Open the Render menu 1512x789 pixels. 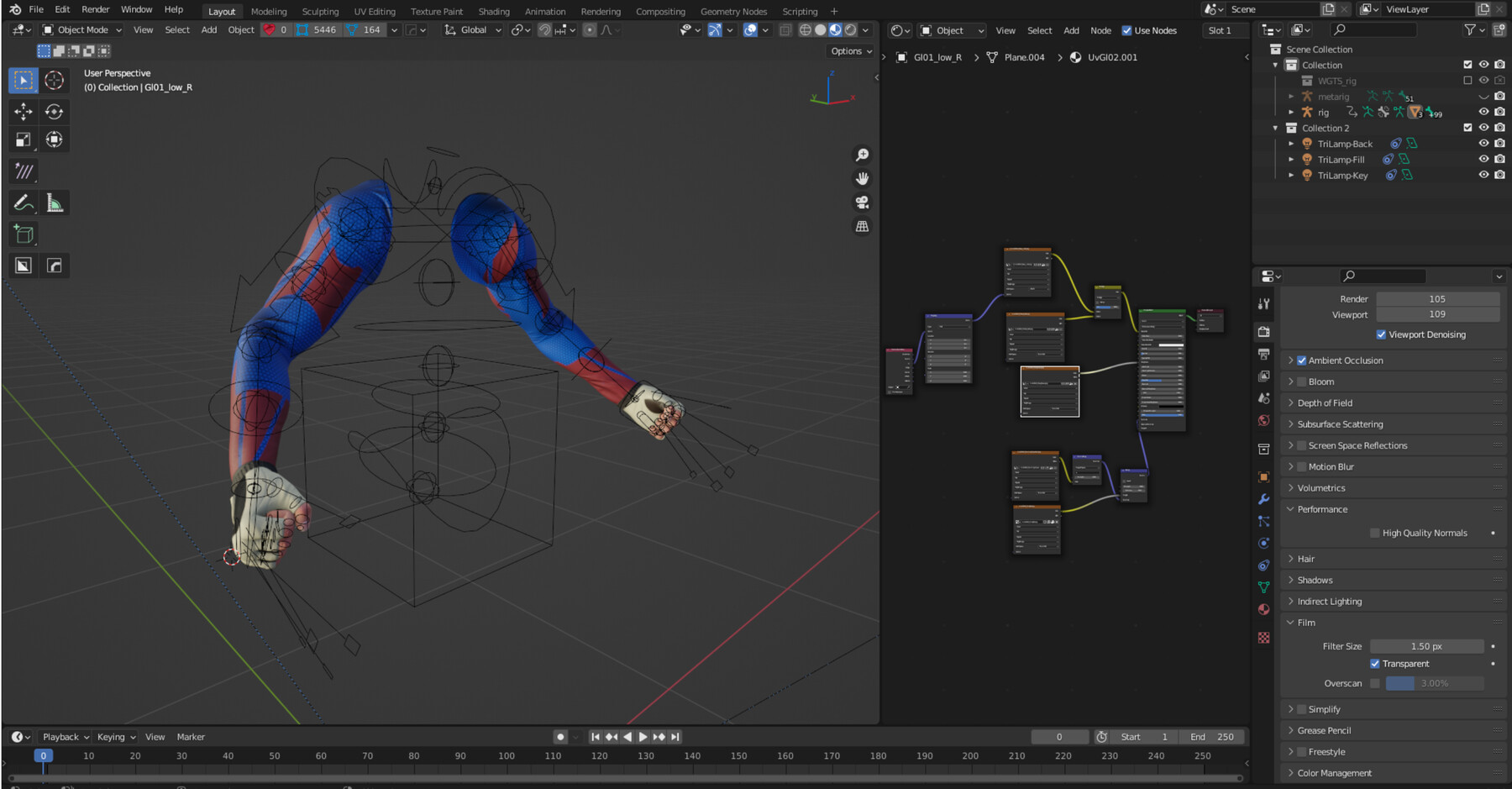pyautogui.click(x=95, y=9)
